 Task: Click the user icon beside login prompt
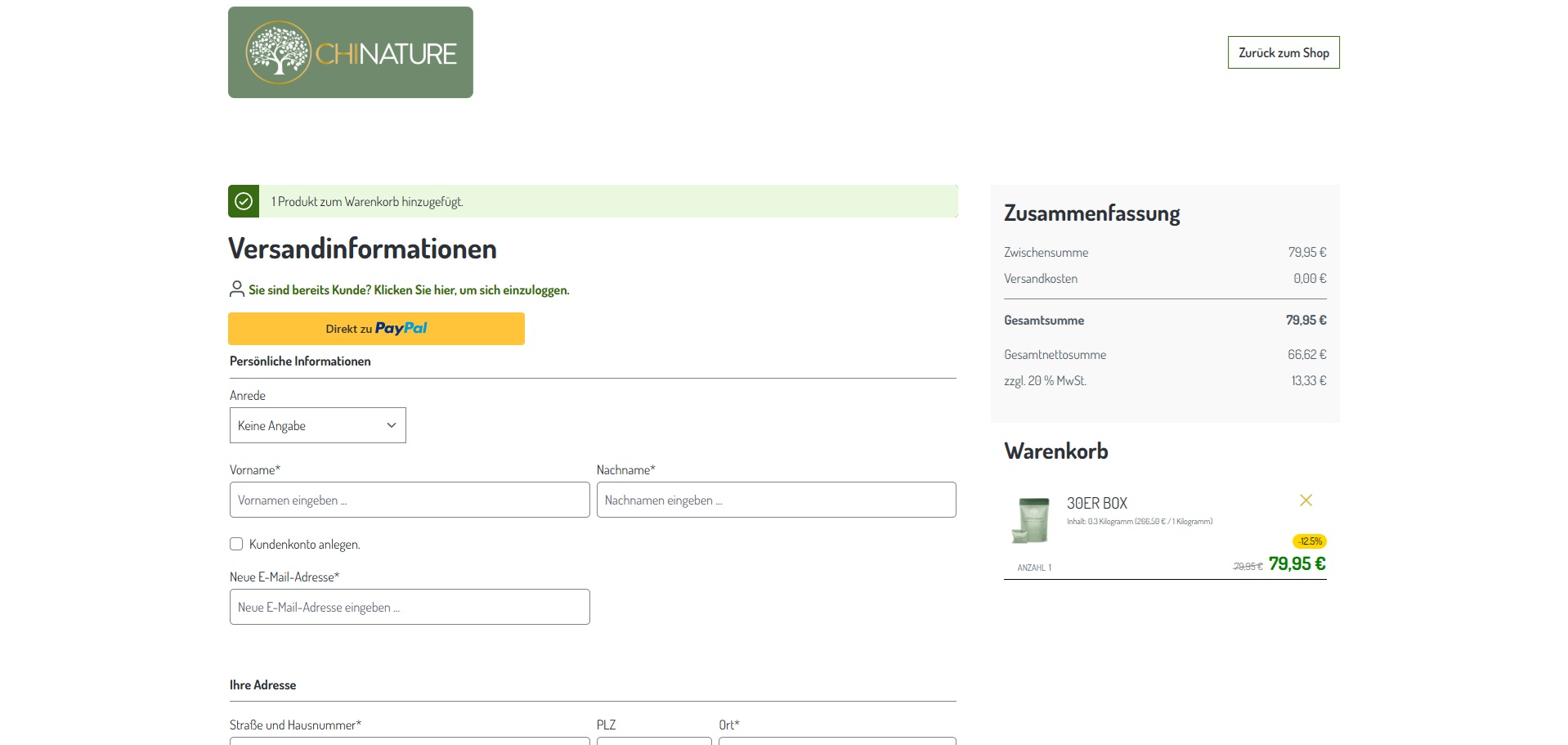point(237,289)
